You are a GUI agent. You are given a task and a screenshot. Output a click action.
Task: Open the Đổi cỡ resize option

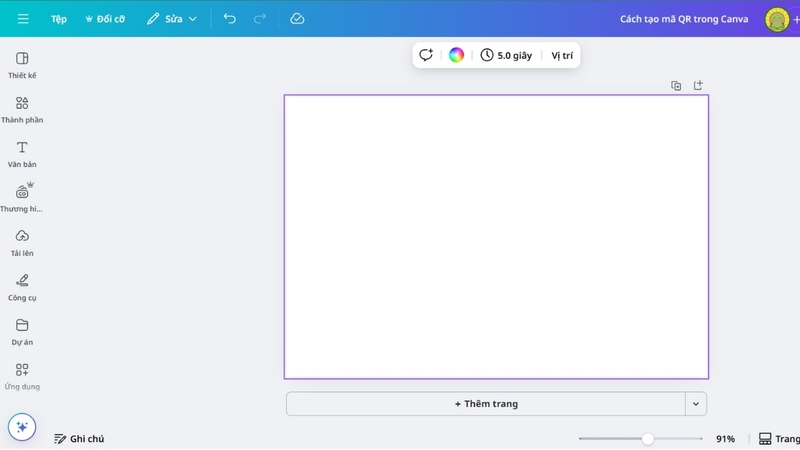pyautogui.click(x=105, y=19)
